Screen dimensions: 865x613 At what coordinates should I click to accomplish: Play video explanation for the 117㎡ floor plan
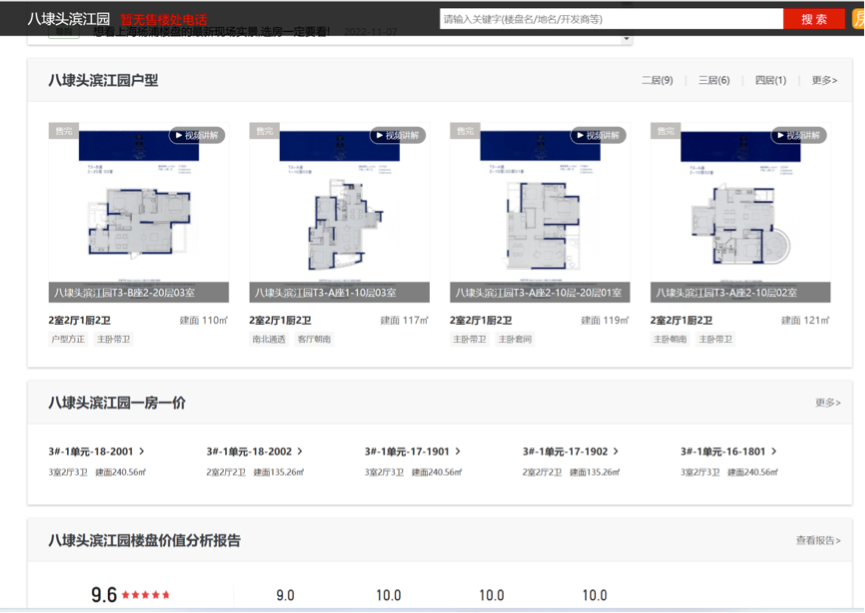[x=398, y=135]
